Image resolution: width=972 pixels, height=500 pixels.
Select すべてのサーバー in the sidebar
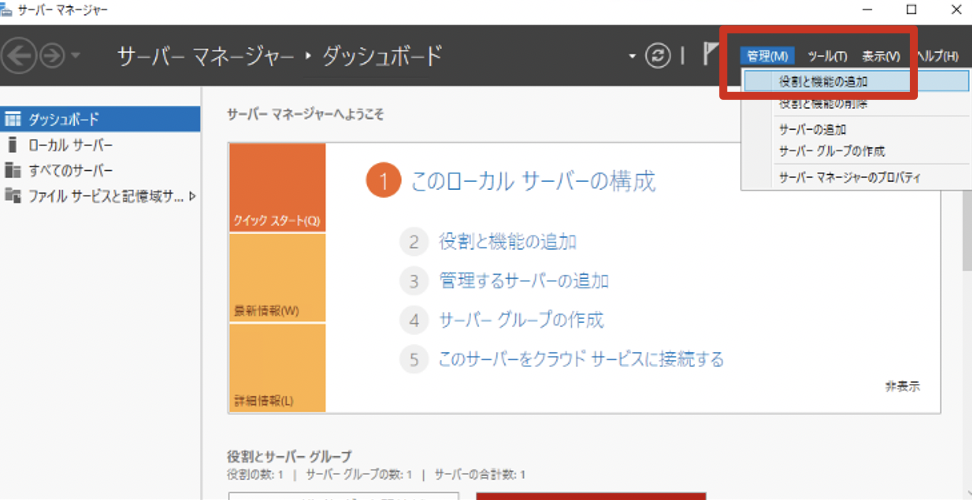coord(100,170)
